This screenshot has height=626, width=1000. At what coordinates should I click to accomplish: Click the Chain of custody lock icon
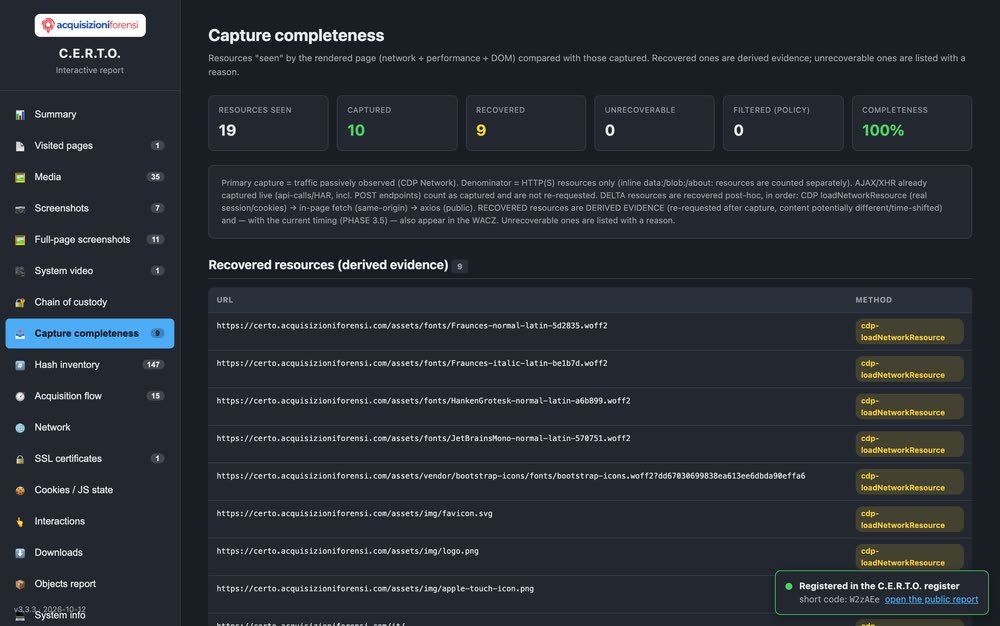[x=20, y=302]
